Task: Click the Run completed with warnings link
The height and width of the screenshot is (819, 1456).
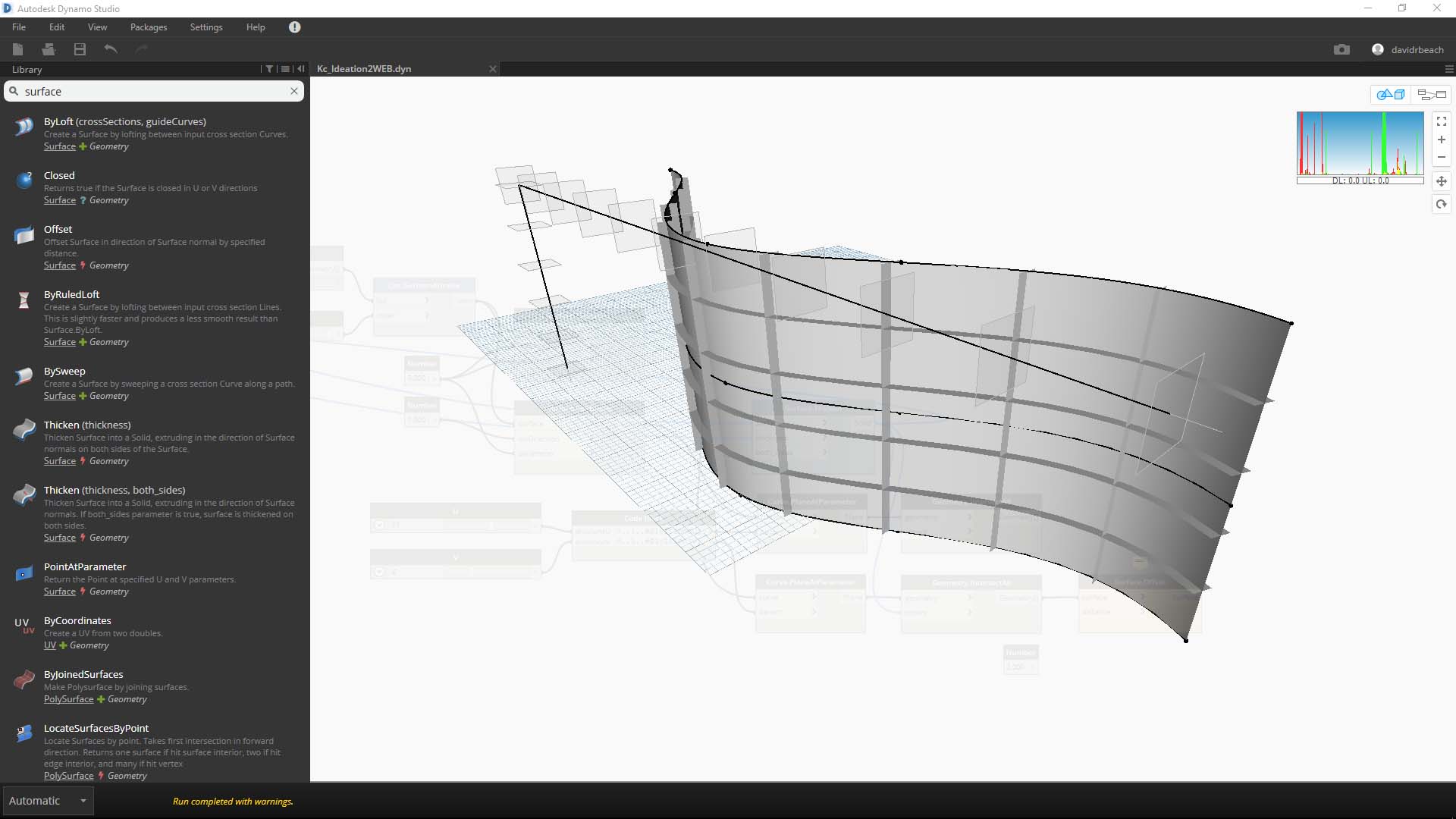Action: 233,802
